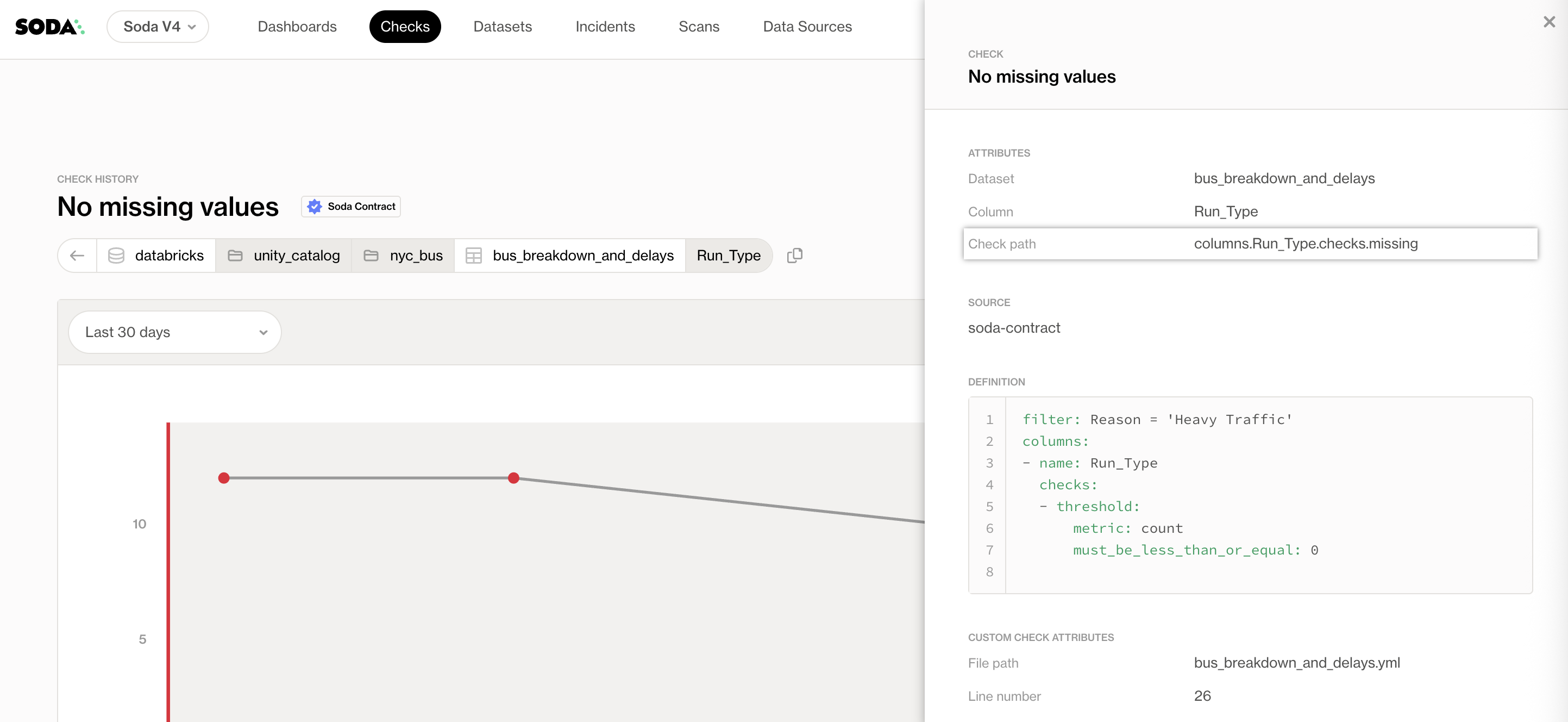Image resolution: width=1568 pixels, height=722 pixels.
Task: Open the Incidents page
Action: 604,27
